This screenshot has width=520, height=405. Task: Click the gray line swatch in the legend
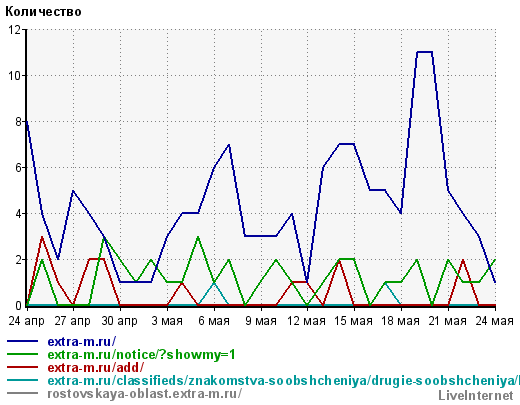click(22, 393)
